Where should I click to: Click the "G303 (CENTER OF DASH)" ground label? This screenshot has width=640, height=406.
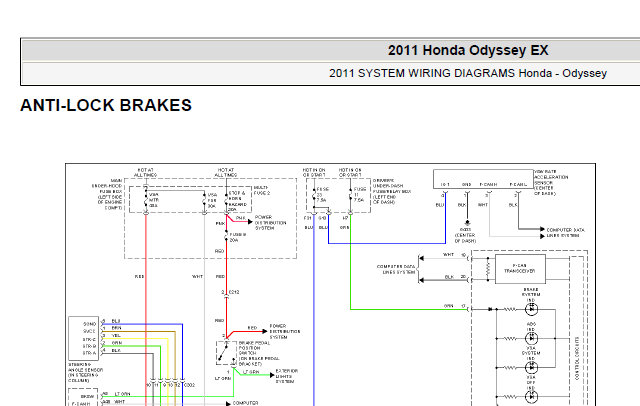tap(465, 235)
